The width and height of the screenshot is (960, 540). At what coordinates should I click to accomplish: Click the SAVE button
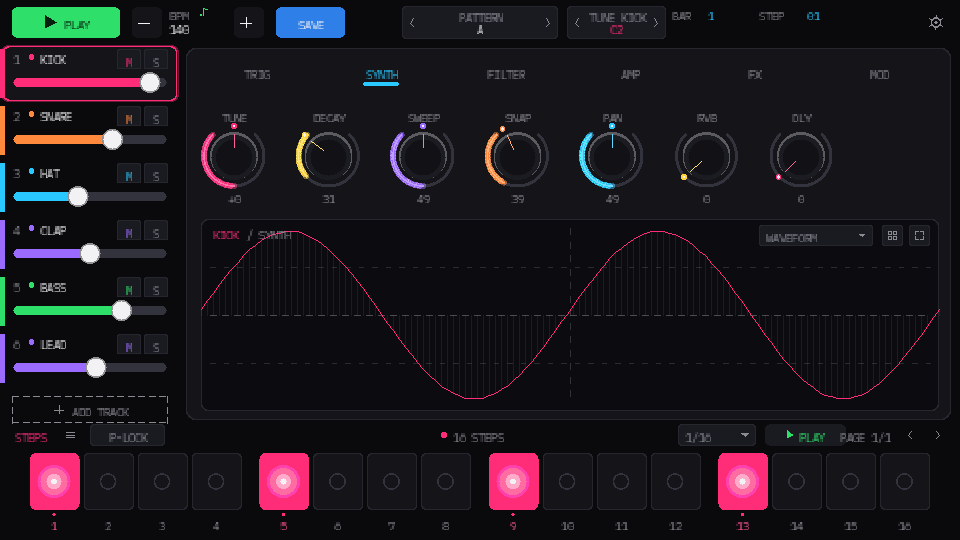[310, 23]
